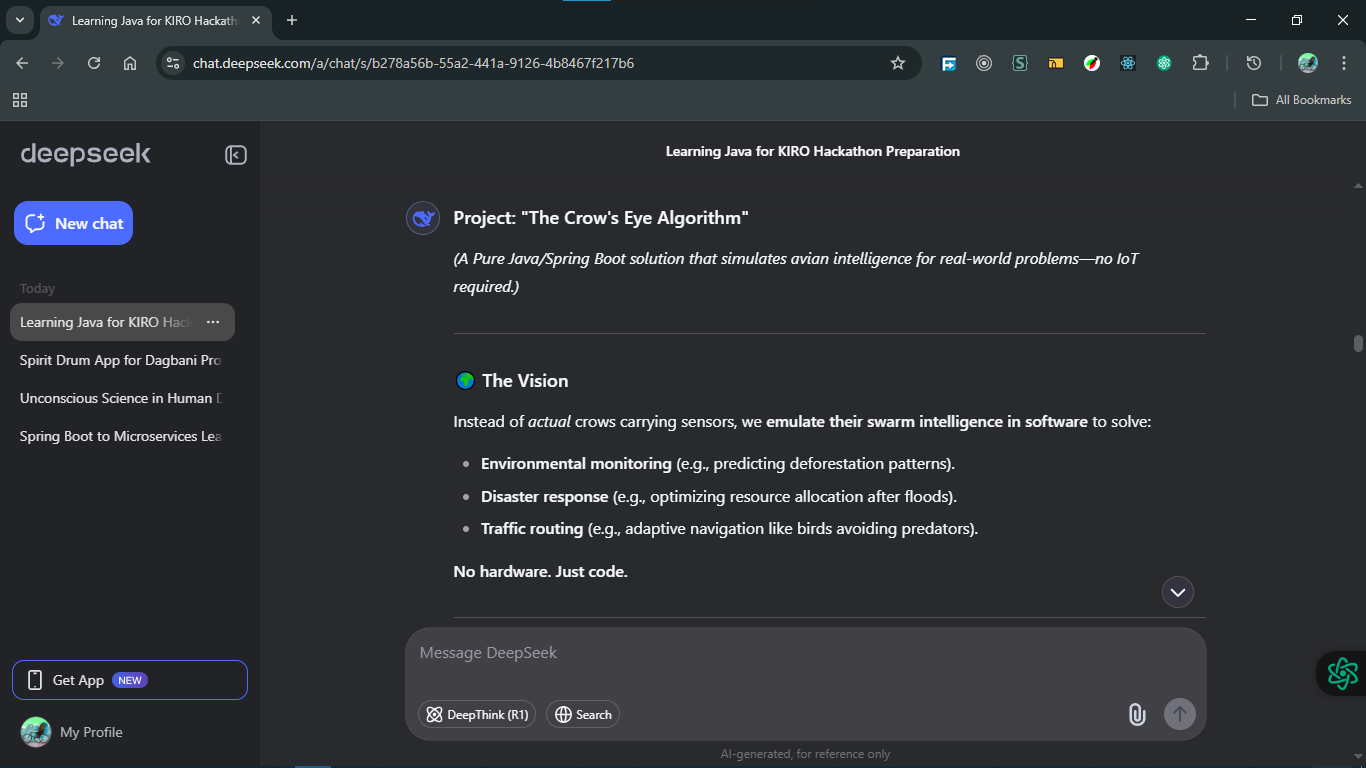Open a new browser tab

point(292,21)
